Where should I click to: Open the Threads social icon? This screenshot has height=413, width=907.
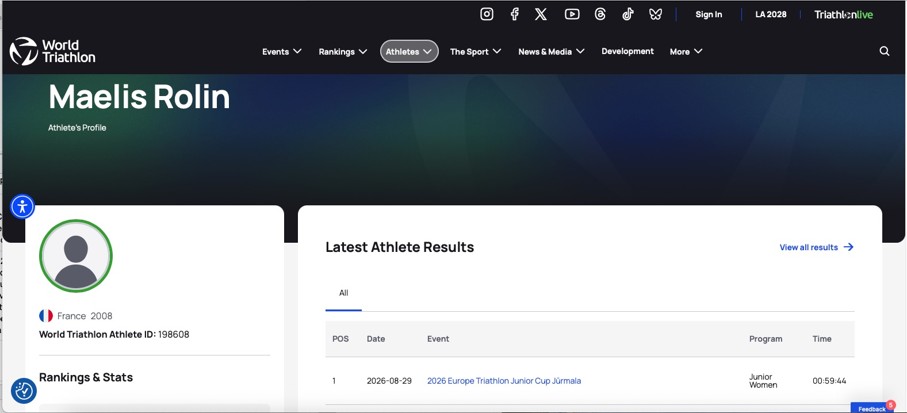click(600, 14)
